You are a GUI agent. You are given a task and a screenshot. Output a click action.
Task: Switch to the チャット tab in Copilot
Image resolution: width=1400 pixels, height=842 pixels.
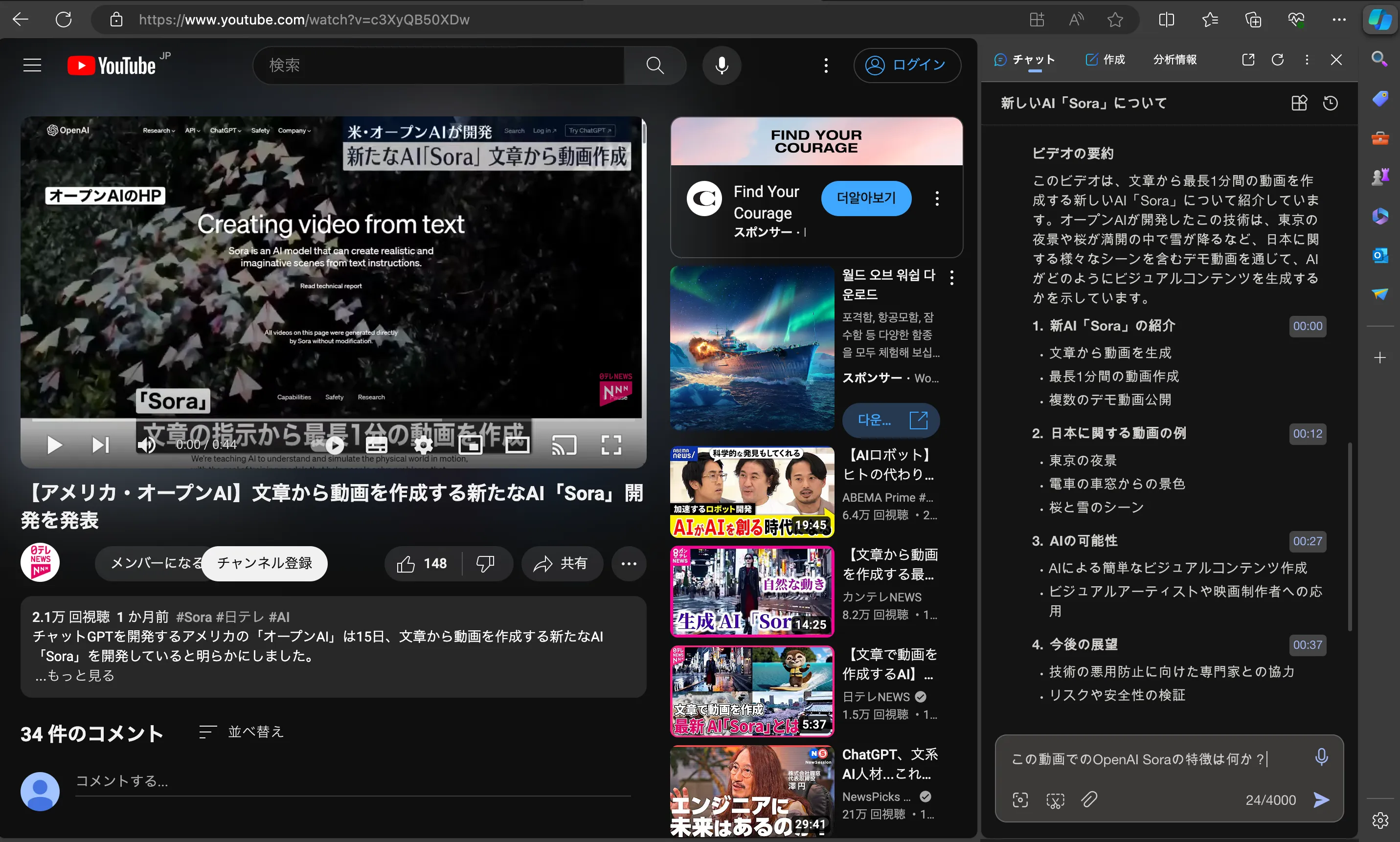[1025, 60]
